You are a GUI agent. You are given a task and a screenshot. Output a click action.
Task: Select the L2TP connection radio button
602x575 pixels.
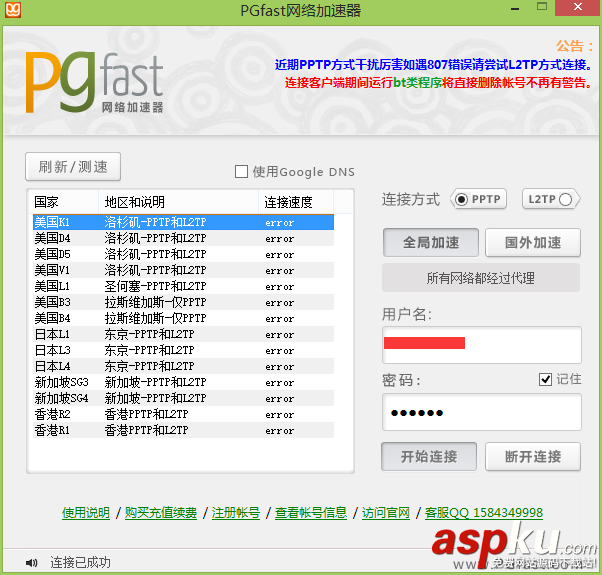click(x=565, y=199)
